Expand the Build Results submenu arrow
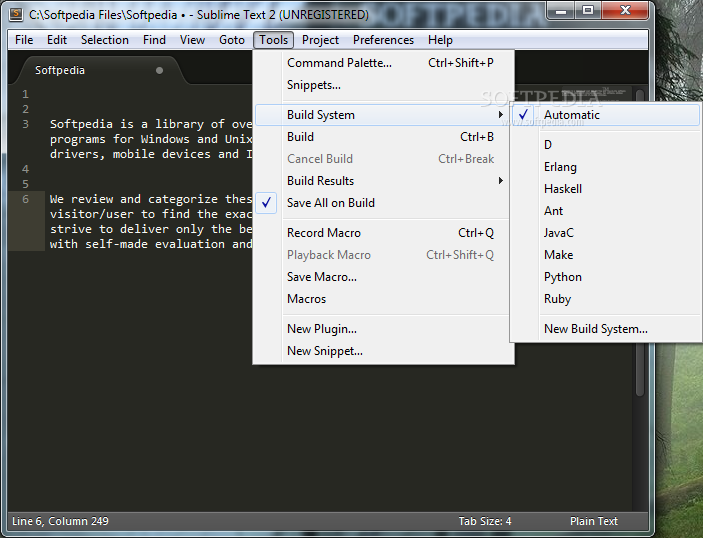Image resolution: width=703 pixels, height=538 pixels. click(500, 181)
